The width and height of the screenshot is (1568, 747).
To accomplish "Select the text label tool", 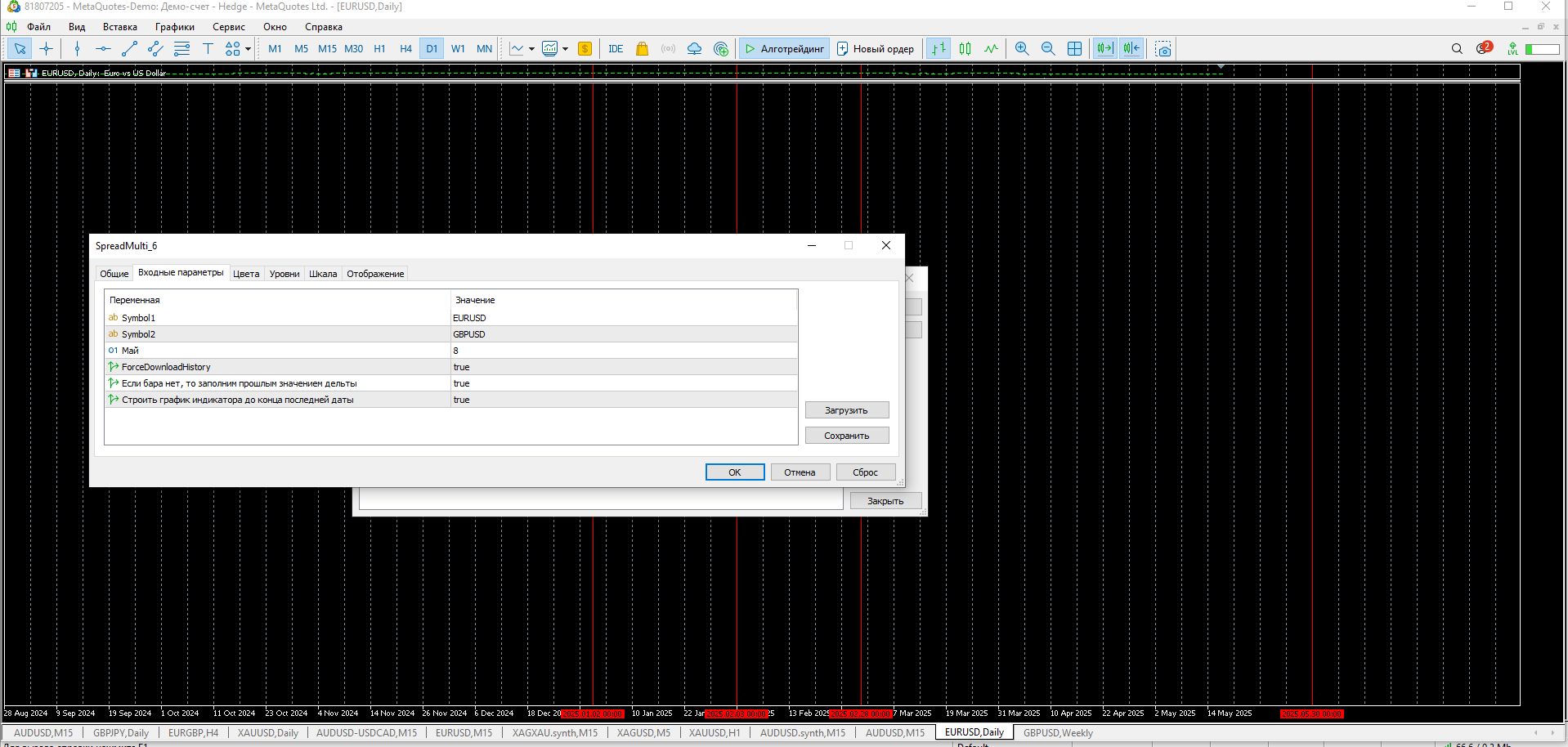I will pos(208,49).
